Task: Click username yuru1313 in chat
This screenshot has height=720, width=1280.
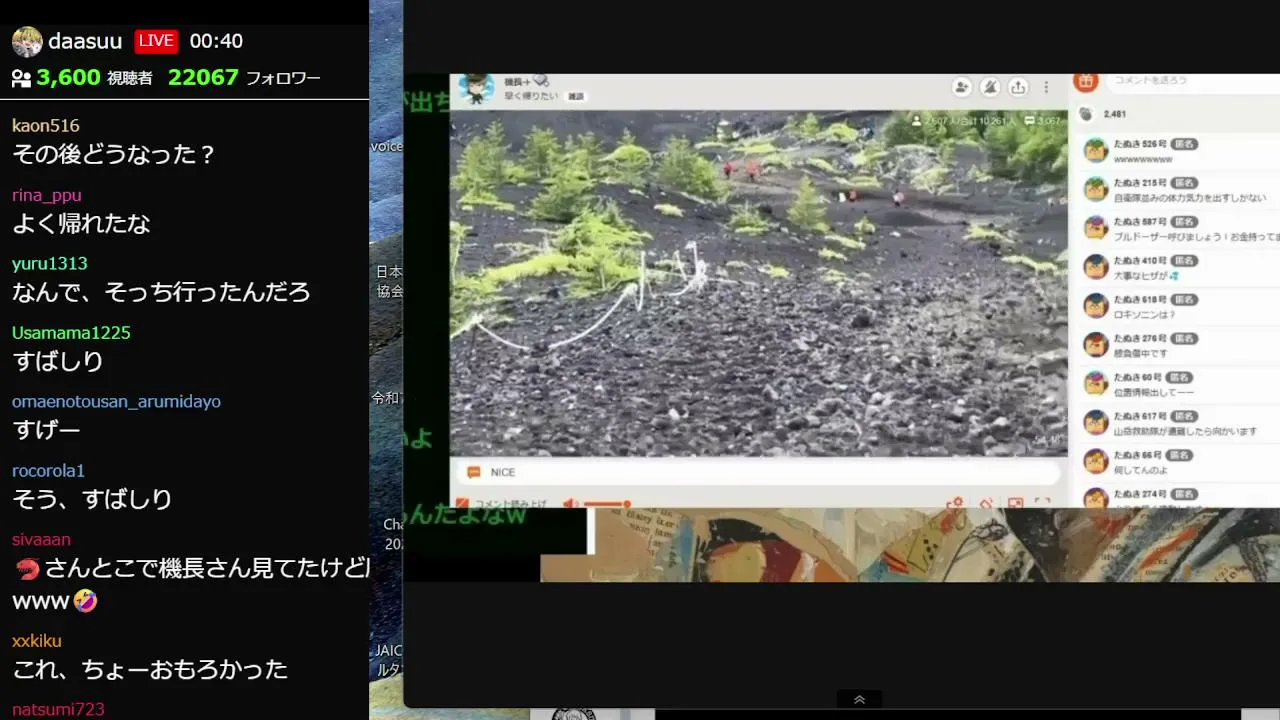Action: 50,264
